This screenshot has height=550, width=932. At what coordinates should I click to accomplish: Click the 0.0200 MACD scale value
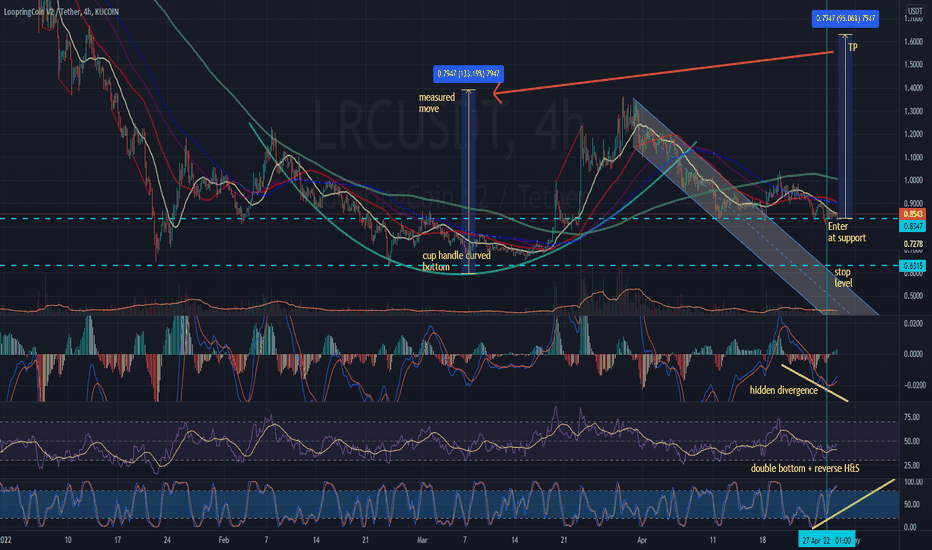914,323
